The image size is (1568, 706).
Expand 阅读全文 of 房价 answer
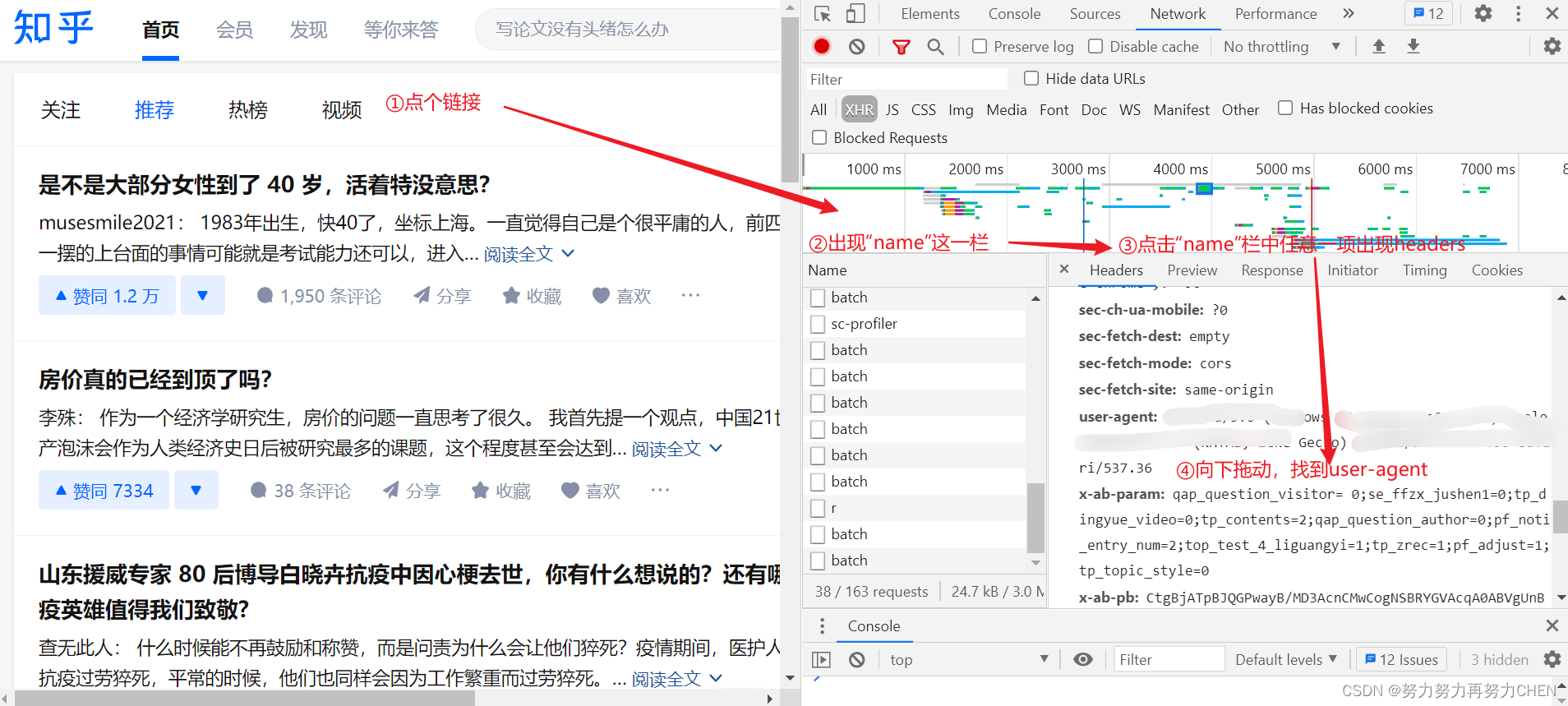[676, 449]
